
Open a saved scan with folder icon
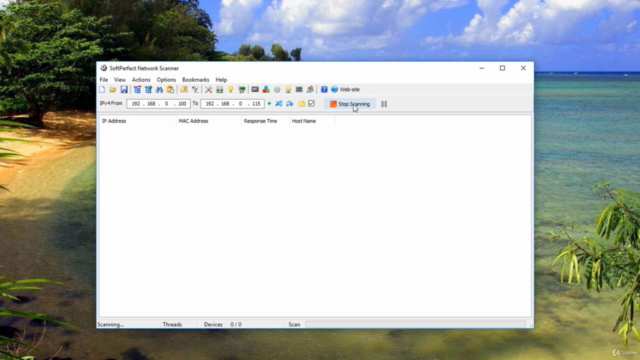[x=113, y=89]
